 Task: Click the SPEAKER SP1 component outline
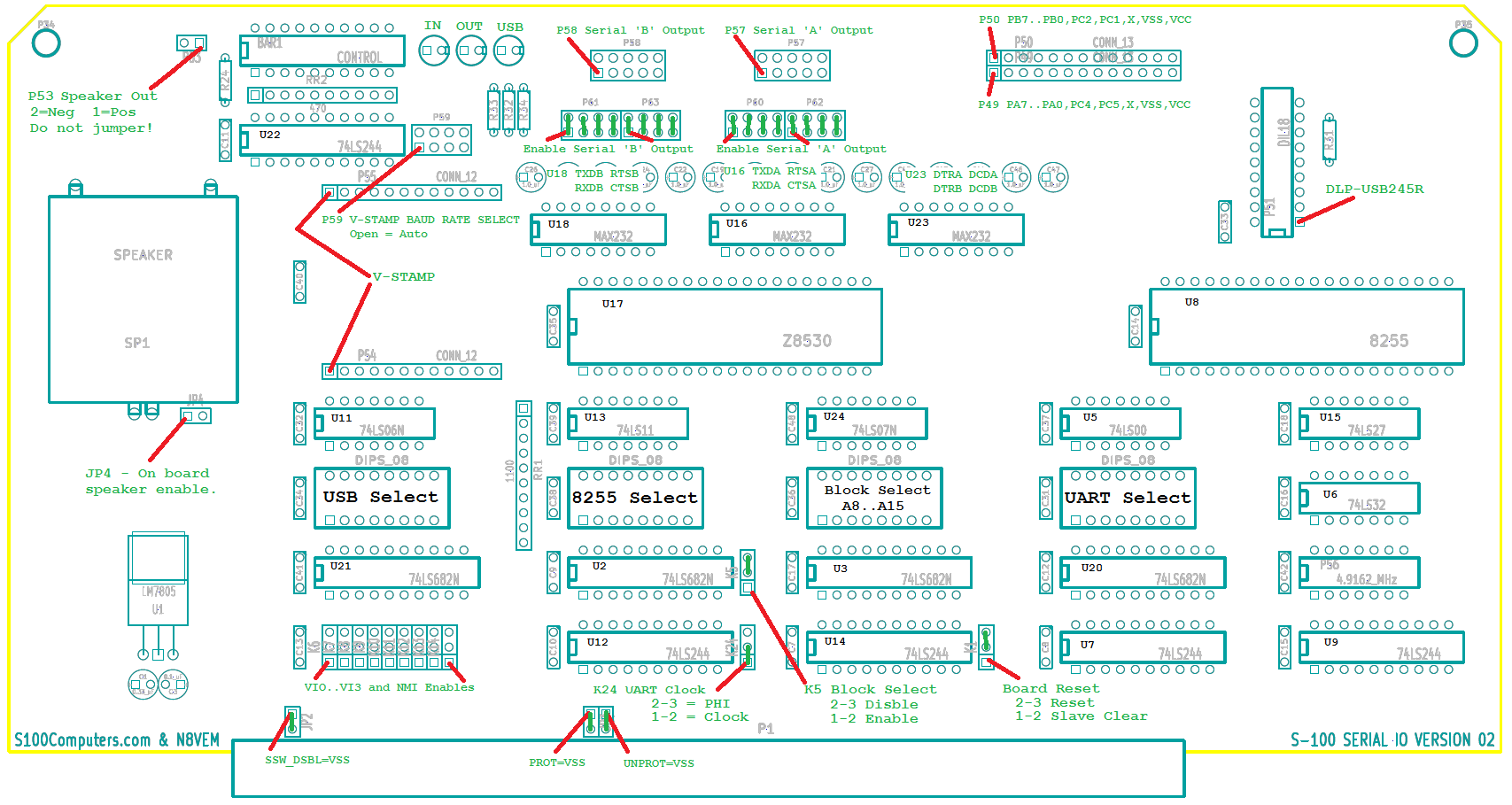[x=143, y=299]
